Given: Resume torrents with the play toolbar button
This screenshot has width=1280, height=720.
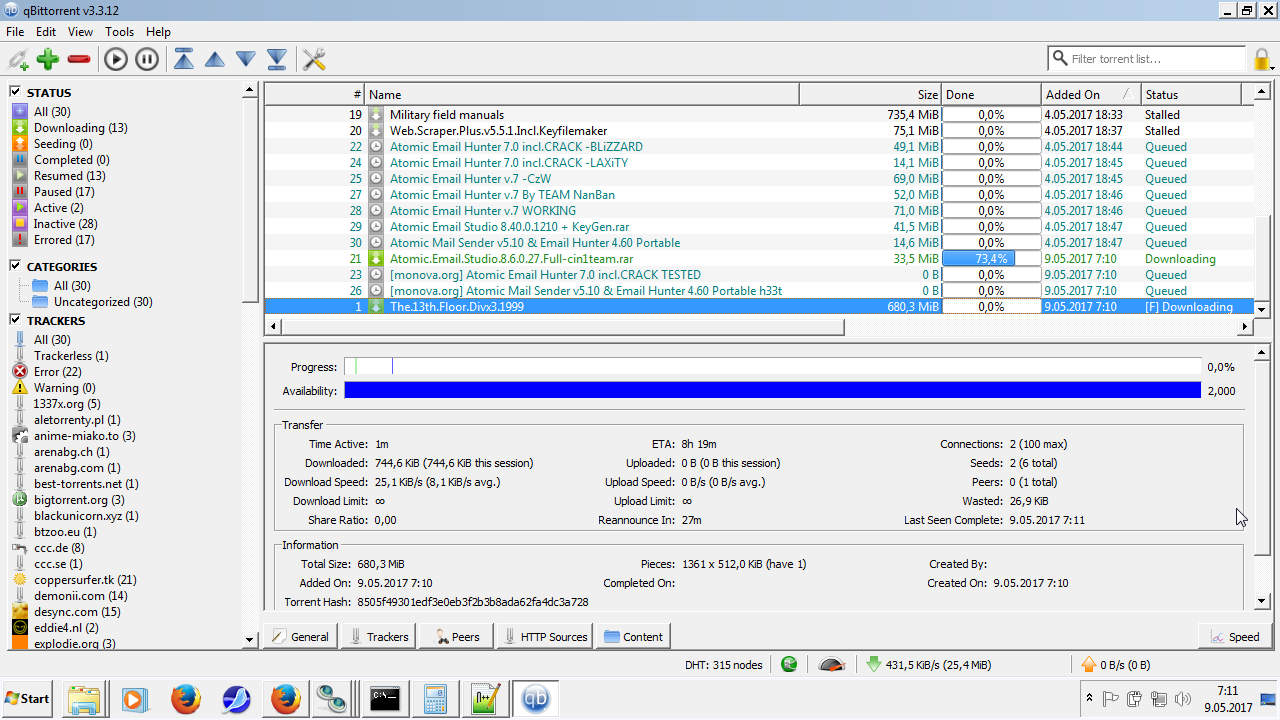Looking at the screenshot, I should 116,59.
